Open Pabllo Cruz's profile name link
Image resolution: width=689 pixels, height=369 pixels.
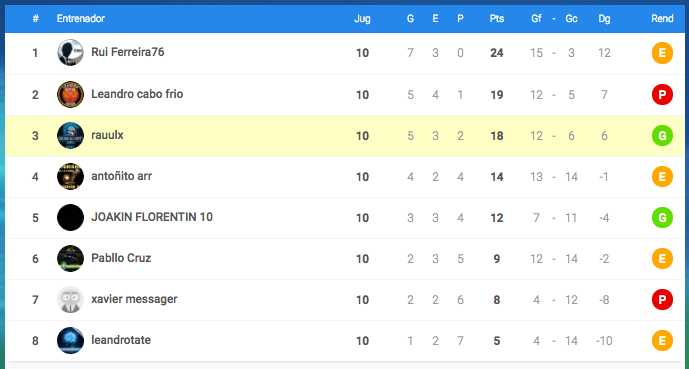(121, 258)
